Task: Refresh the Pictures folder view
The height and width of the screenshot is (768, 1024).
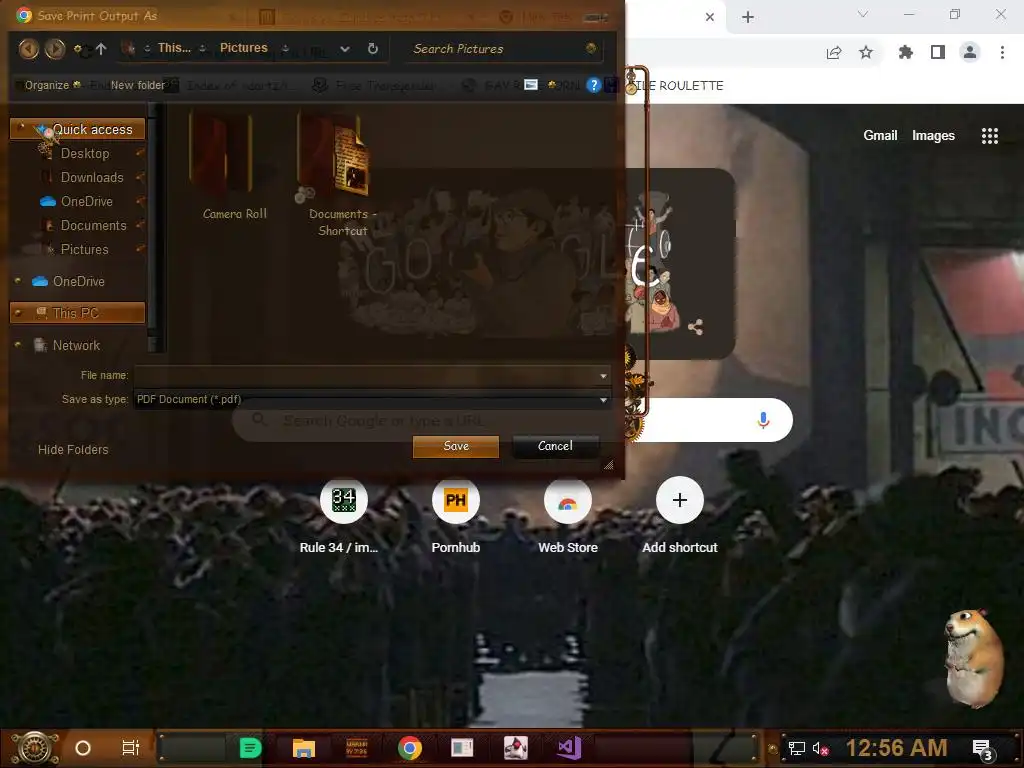Action: click(x=373, y=48)
